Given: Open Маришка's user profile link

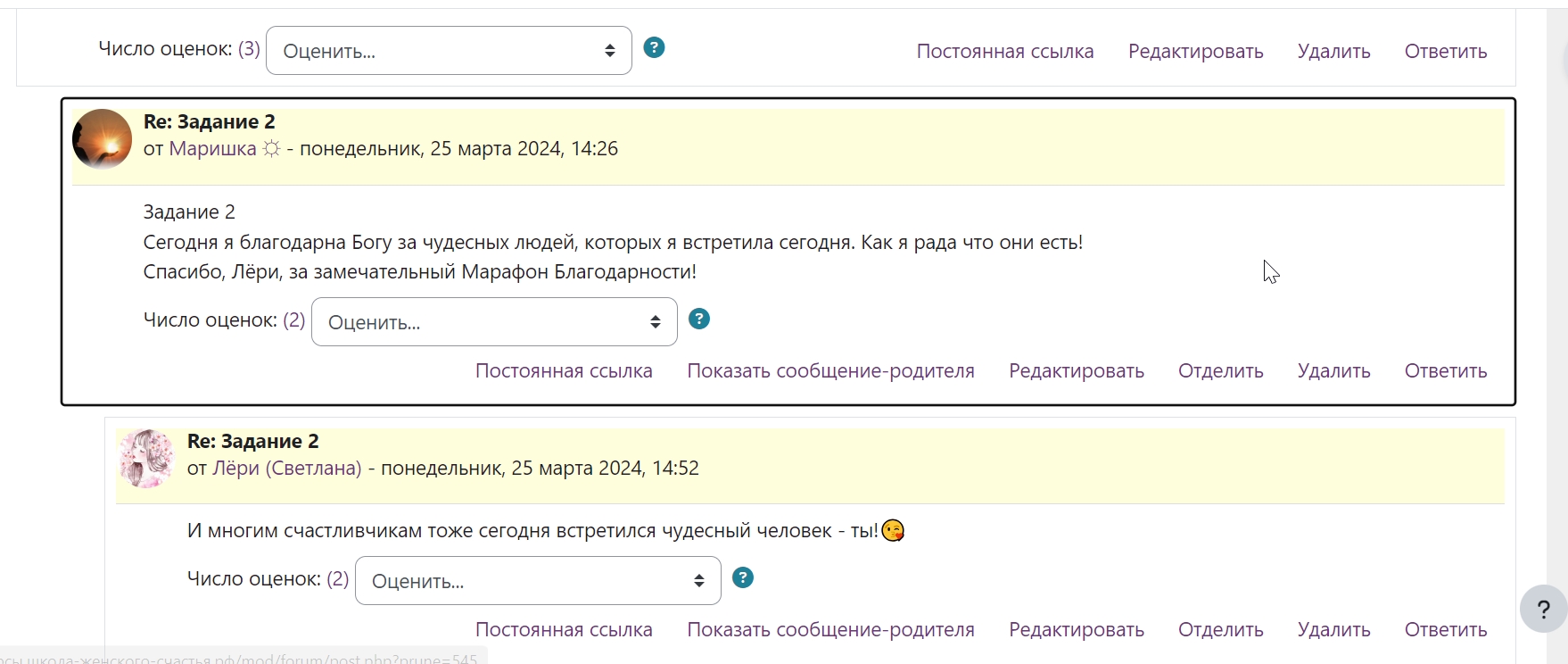Looking at the screenshot, I should tap(212, 149).
